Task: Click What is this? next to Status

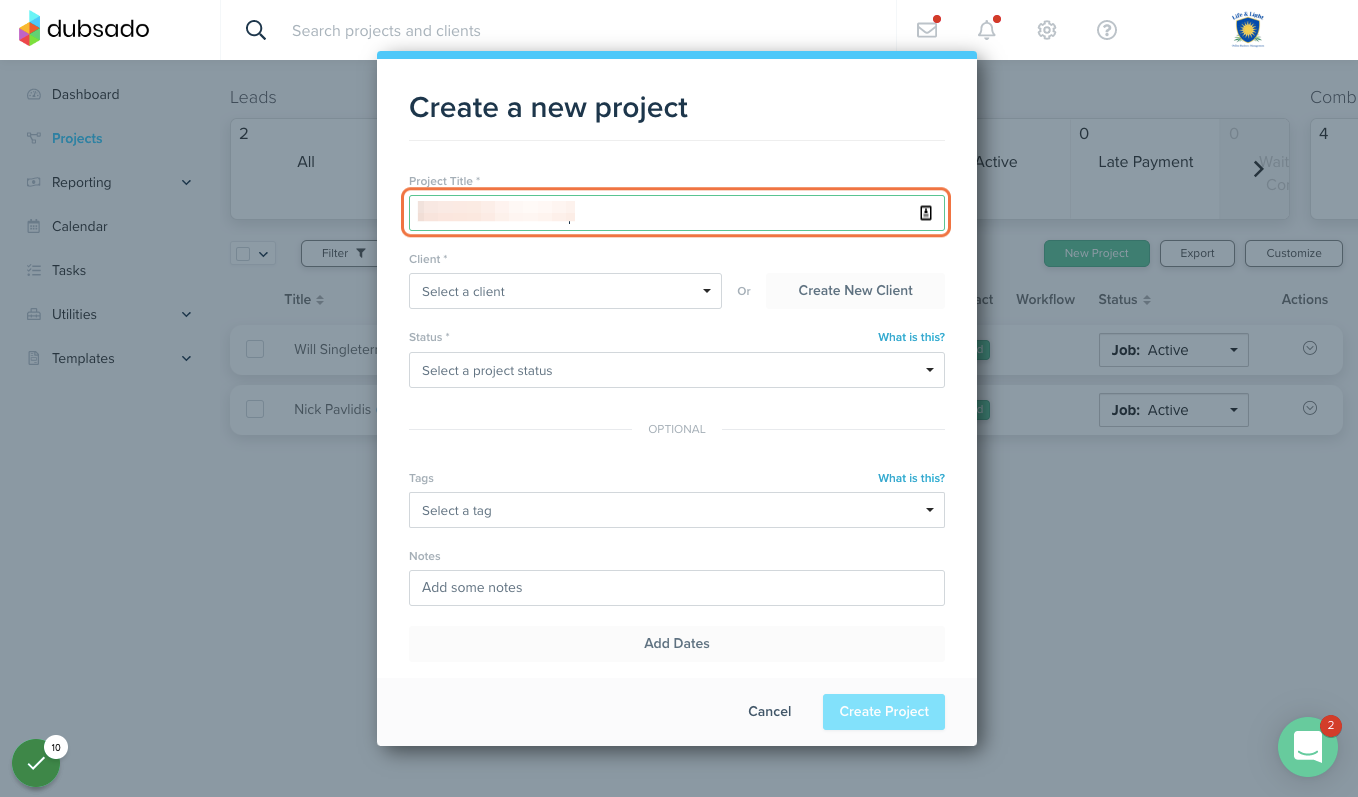Action: coord(911,337)
